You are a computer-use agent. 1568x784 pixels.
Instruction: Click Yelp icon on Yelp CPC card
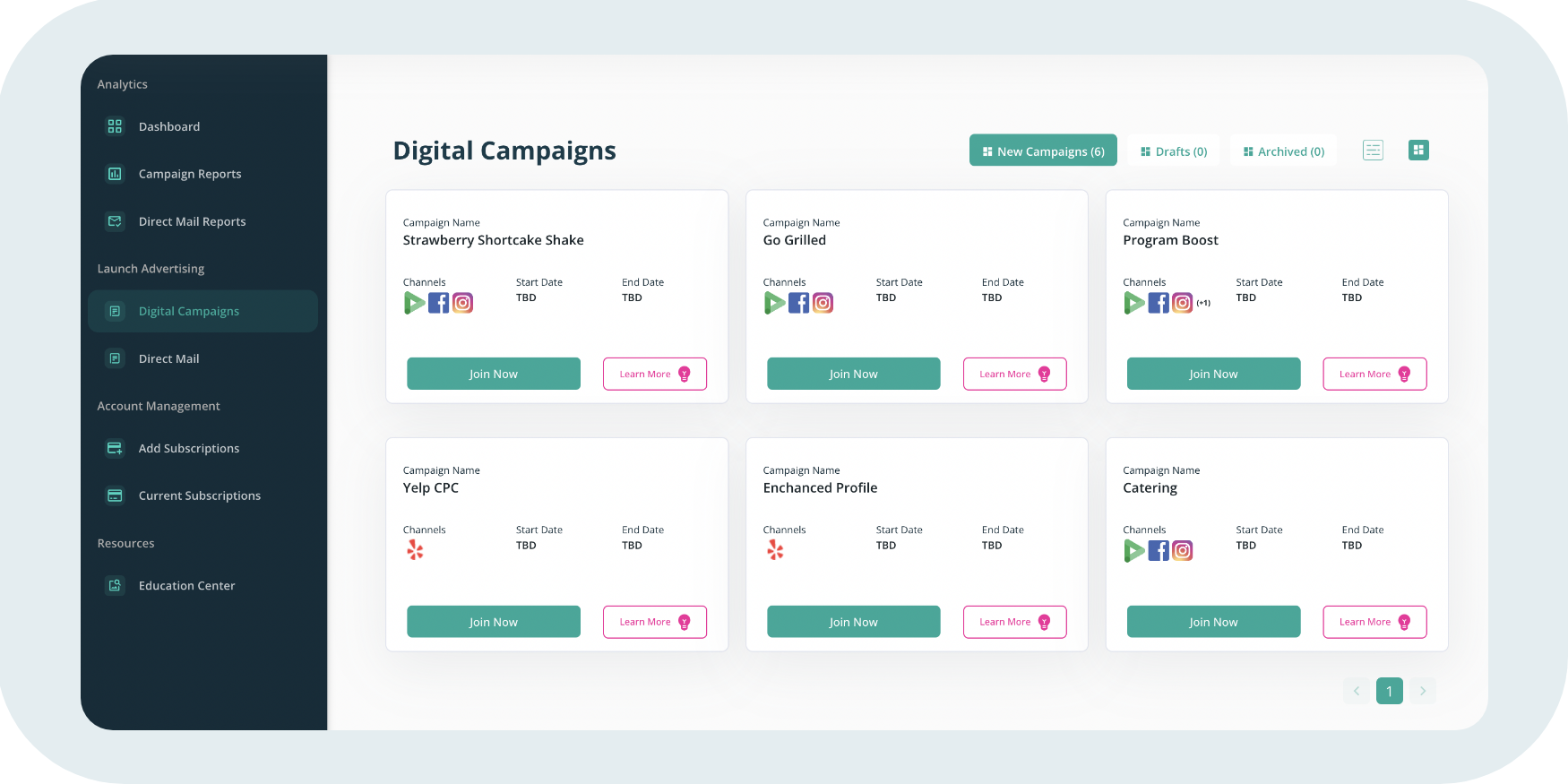tap(415, 550)
